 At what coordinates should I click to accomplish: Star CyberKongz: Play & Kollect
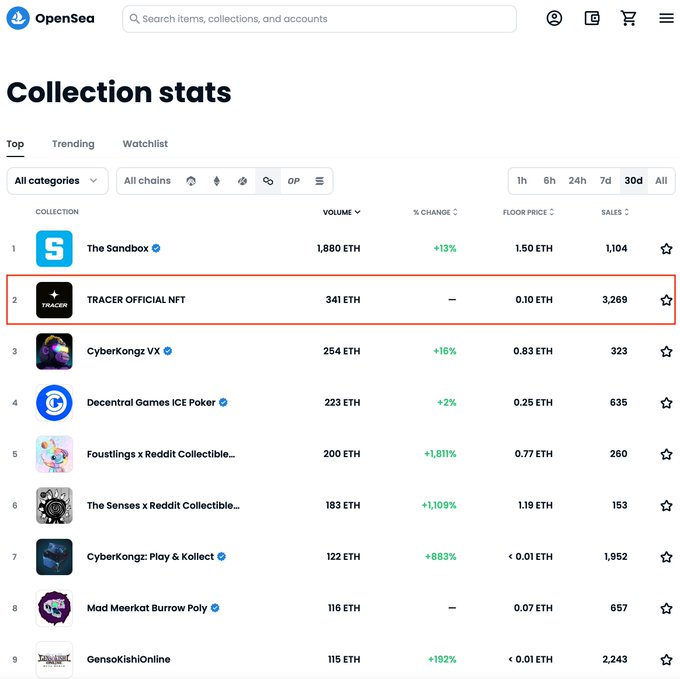tap(666, 557)
